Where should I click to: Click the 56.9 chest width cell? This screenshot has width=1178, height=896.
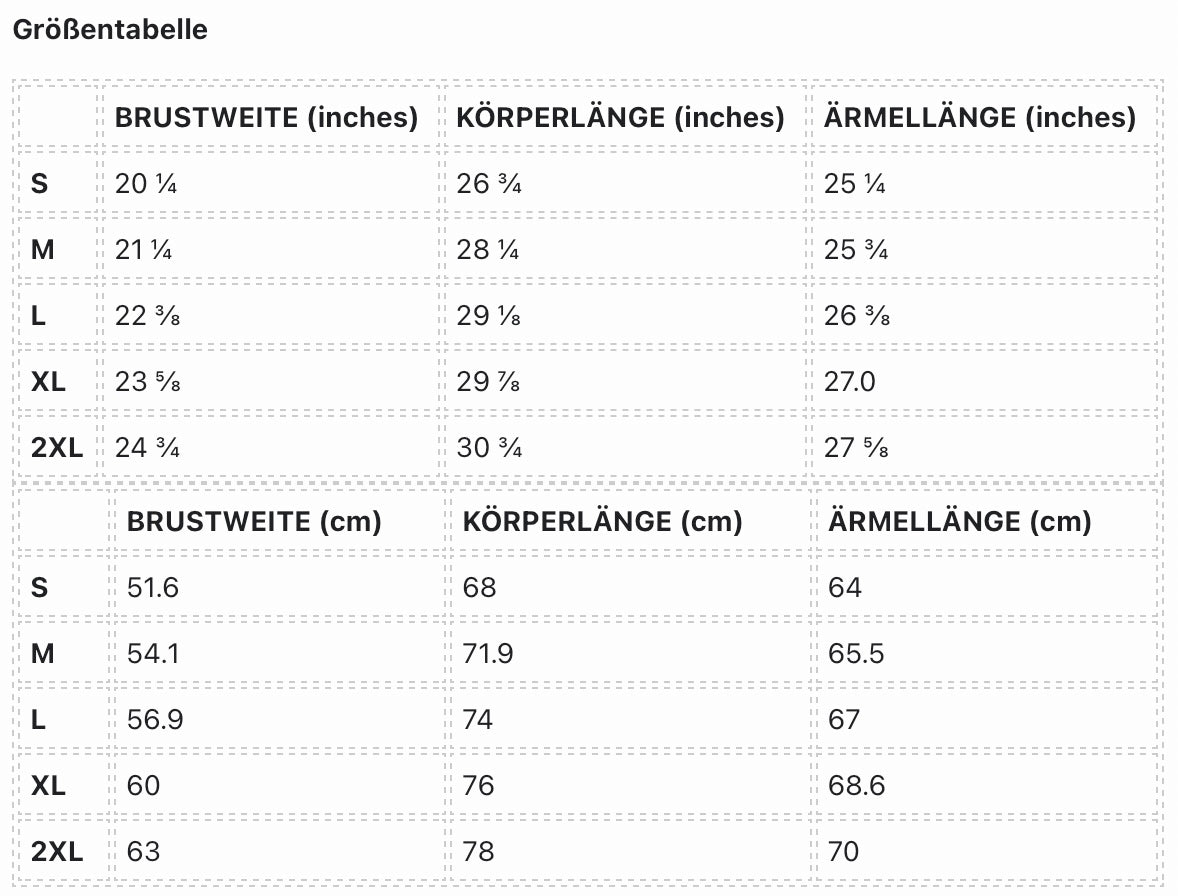click(155, 719)
